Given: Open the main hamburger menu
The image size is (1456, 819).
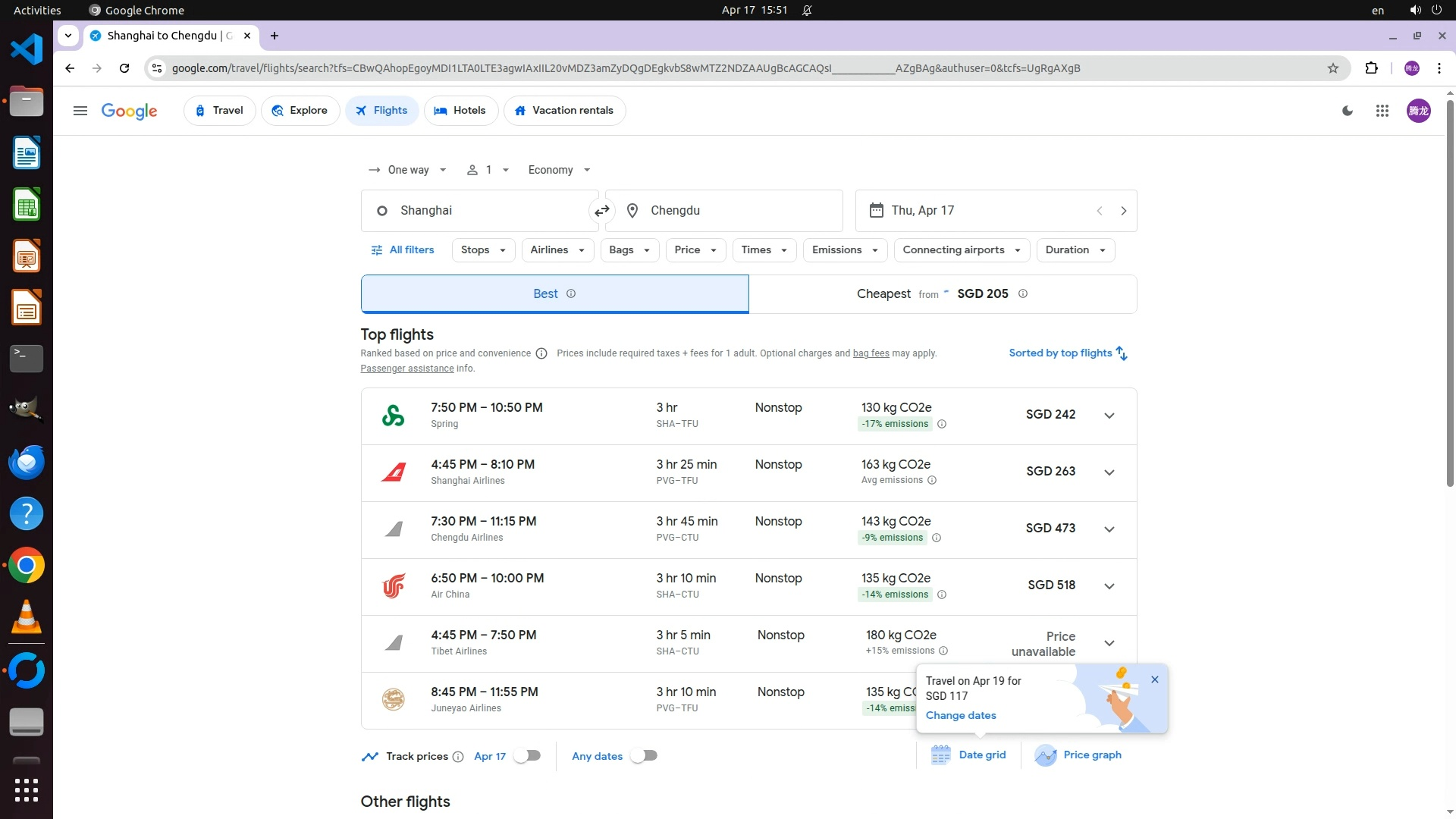Looking at the screenshot, I should [80, 111].
